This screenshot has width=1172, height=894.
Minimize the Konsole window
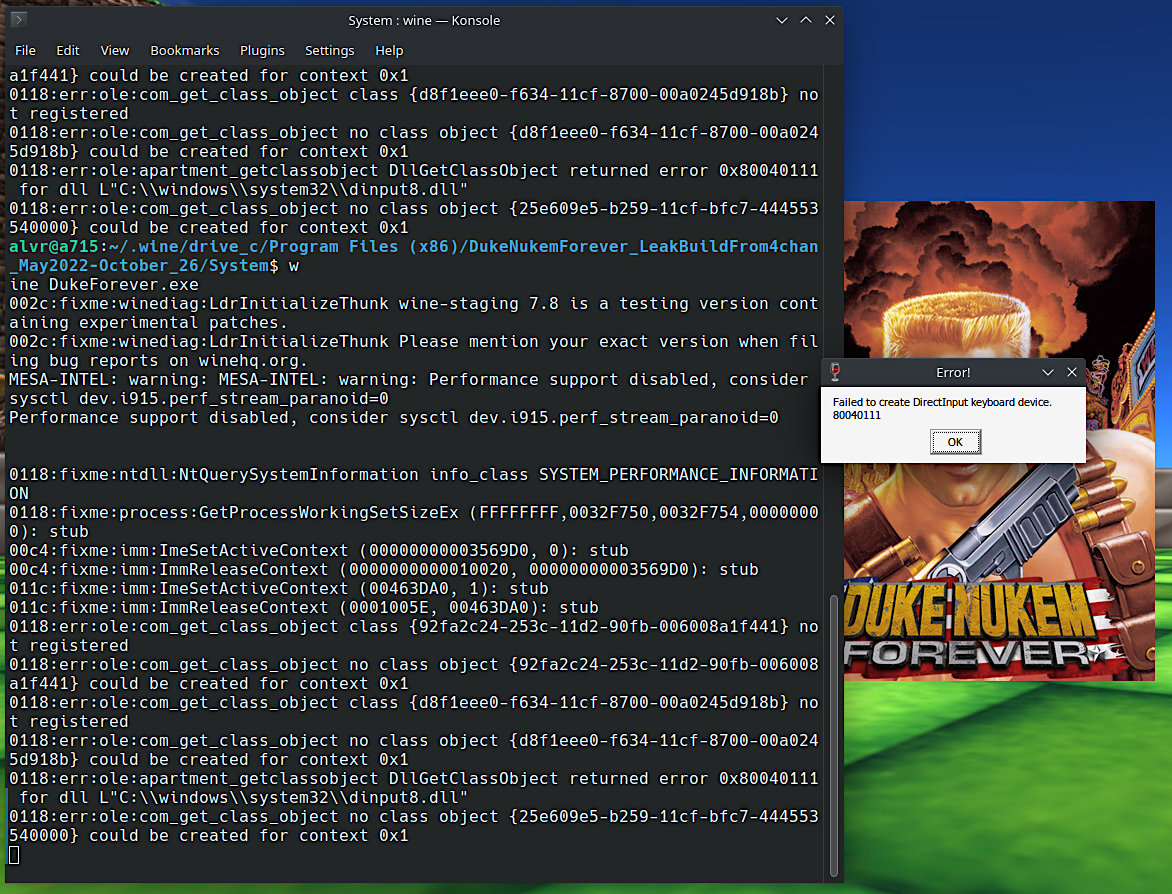click(x=782, y=20)
